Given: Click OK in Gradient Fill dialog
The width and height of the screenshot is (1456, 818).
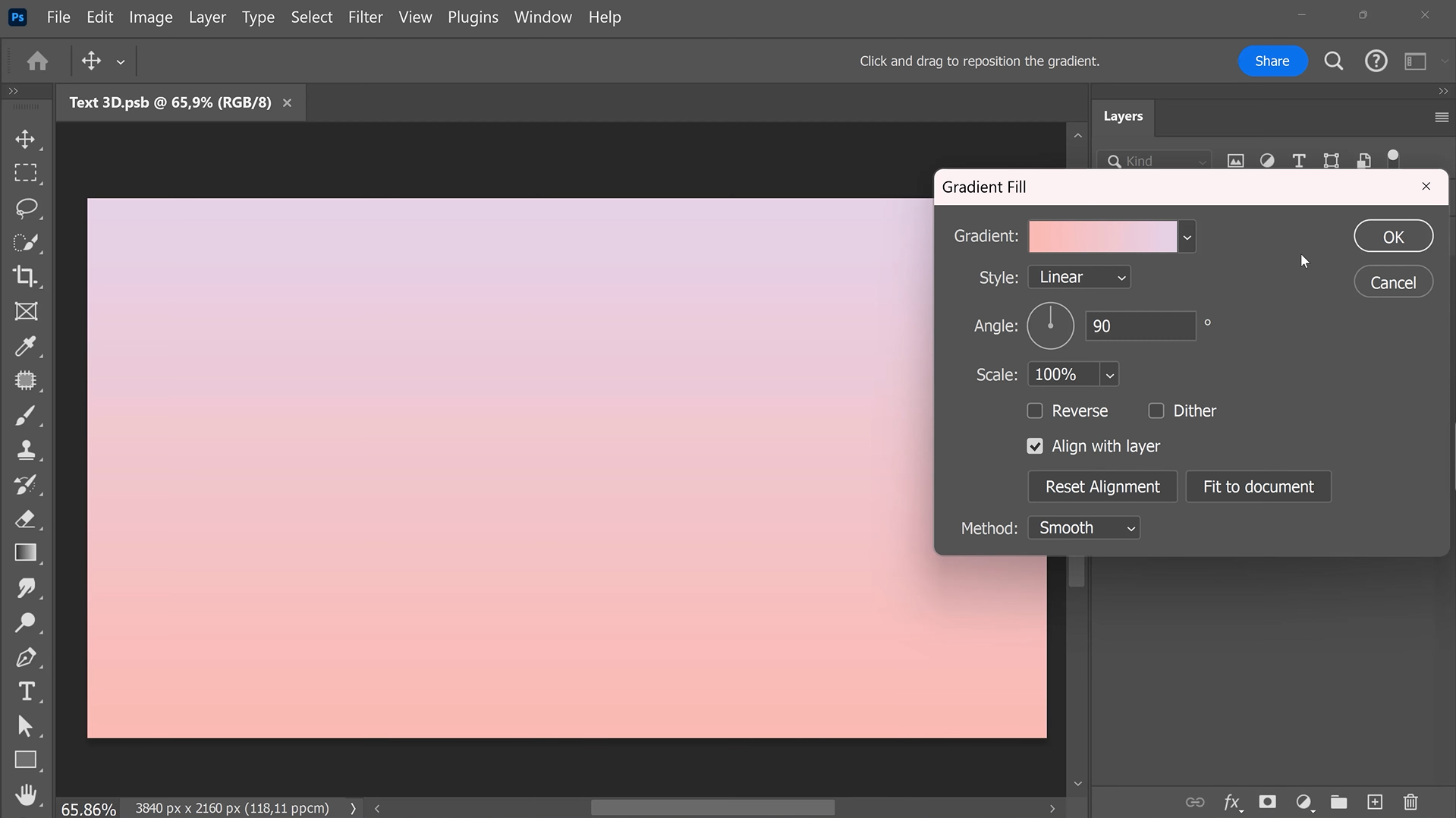Looking at the screenshot, I should (1393, 236).
